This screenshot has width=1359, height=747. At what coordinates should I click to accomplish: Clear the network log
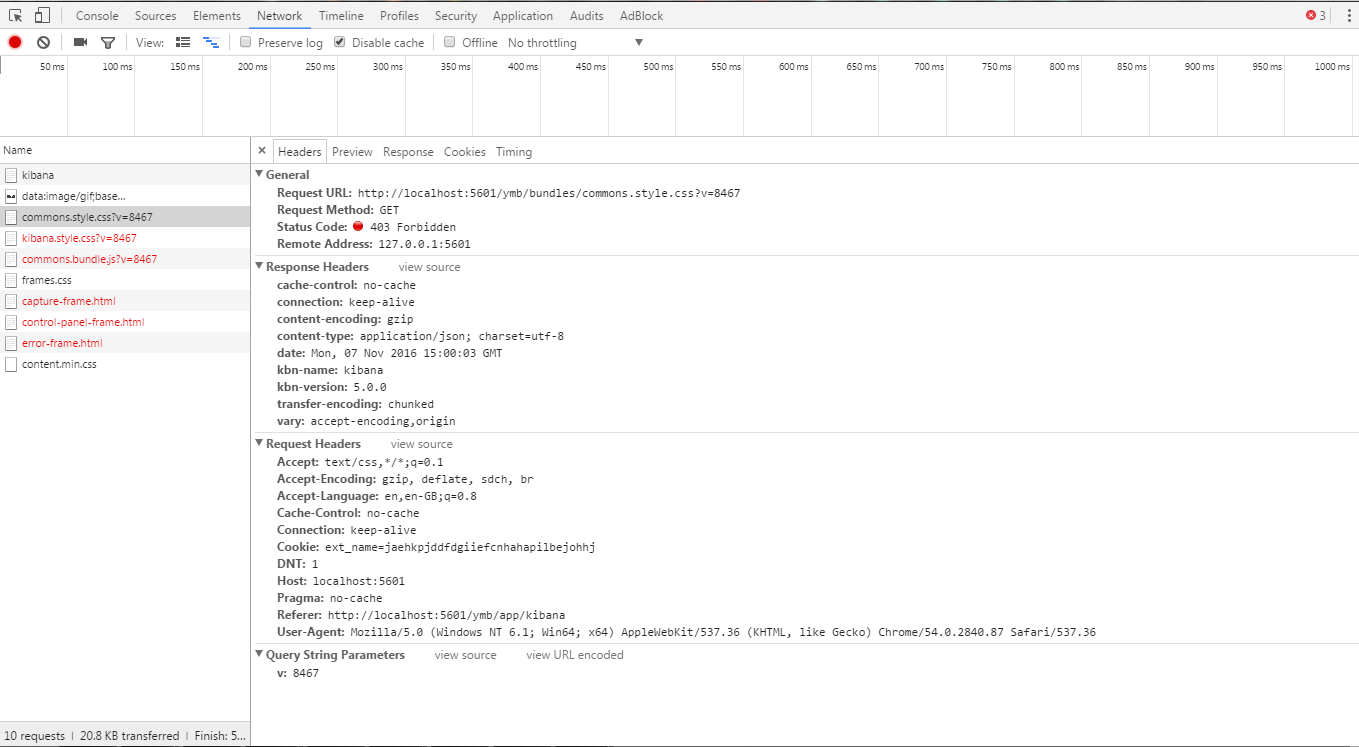pos(43,42)
